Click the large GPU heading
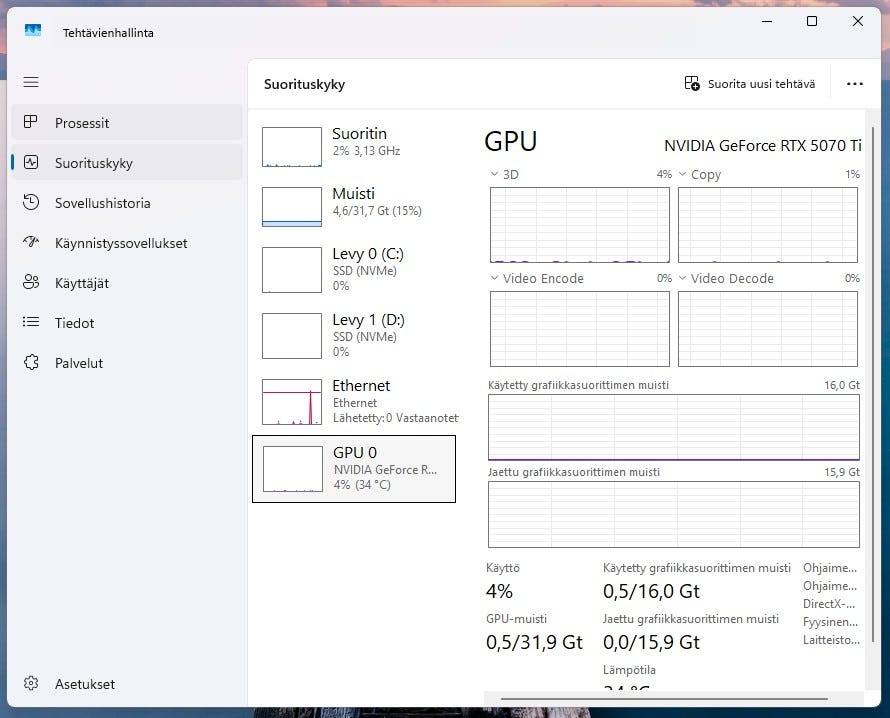890x718 pixels. pyautogui.click(x=510, y=141)
